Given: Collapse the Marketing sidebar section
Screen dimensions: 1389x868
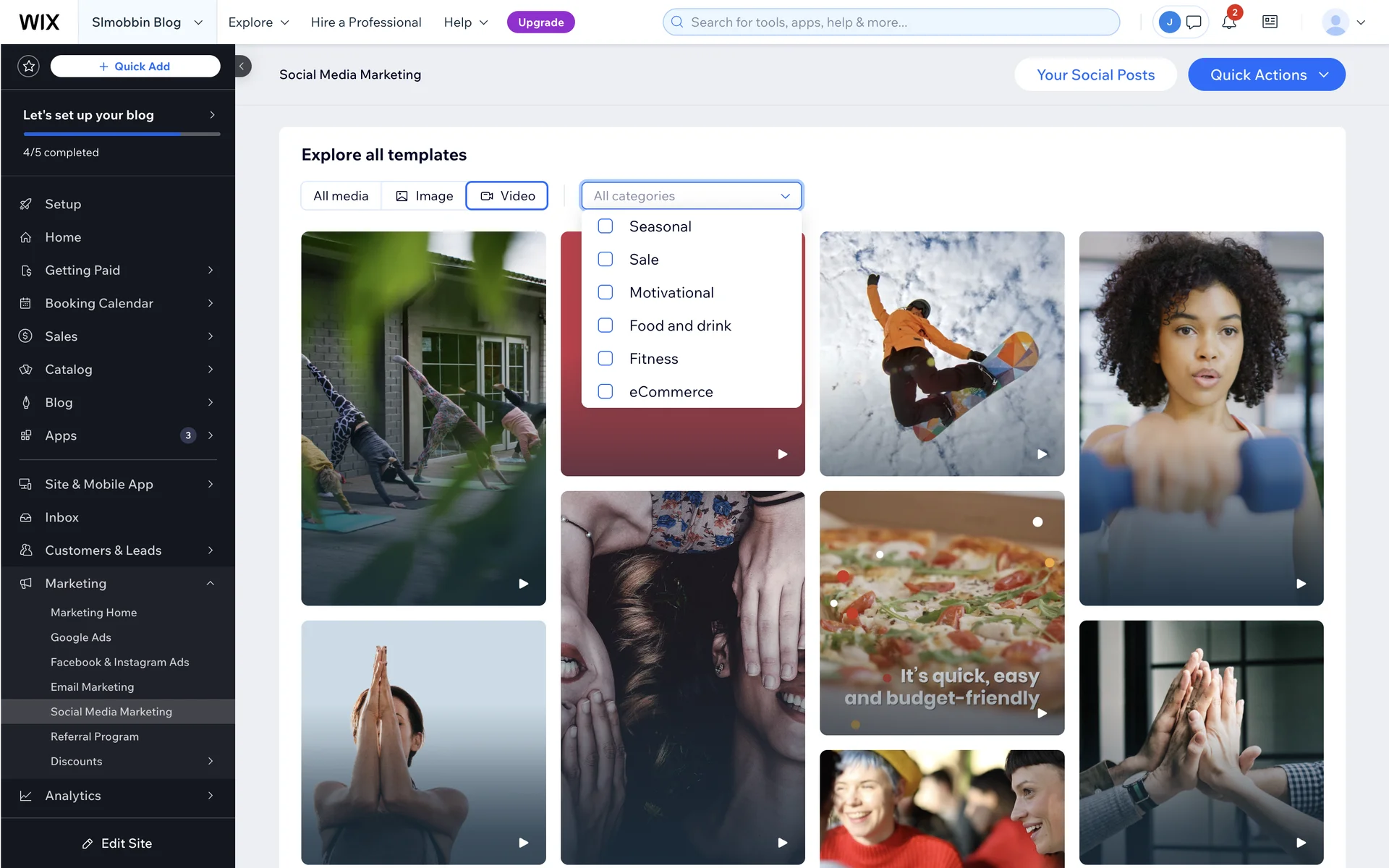Looking at the screenshot, I should tap(210, 584).
